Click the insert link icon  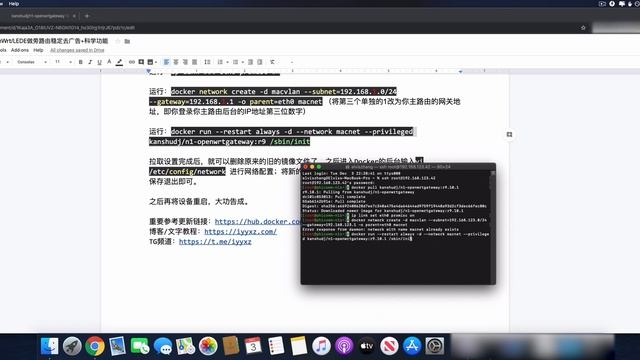(131, 62)
